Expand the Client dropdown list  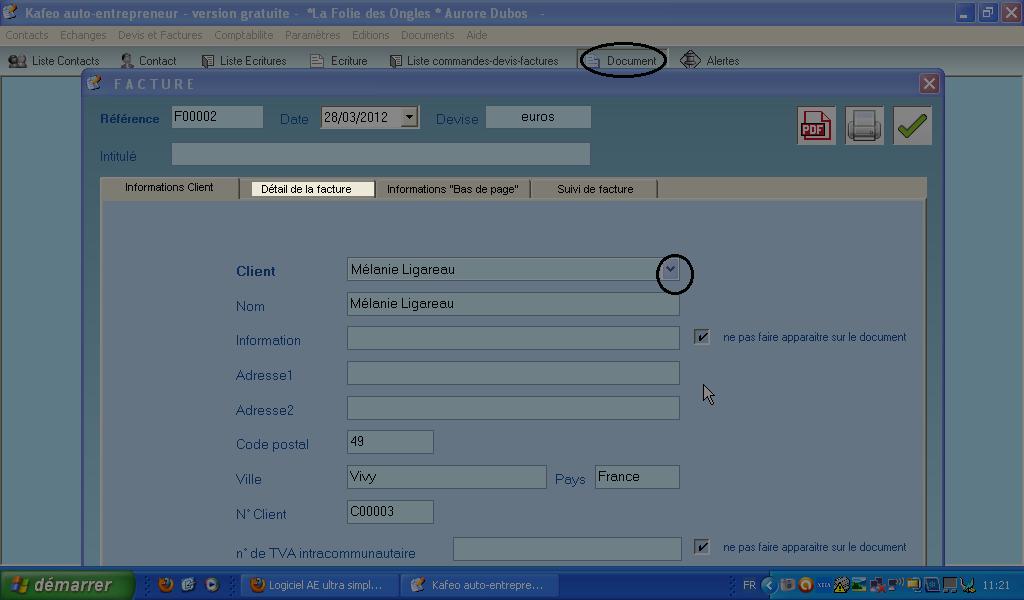tap(671, 270)
